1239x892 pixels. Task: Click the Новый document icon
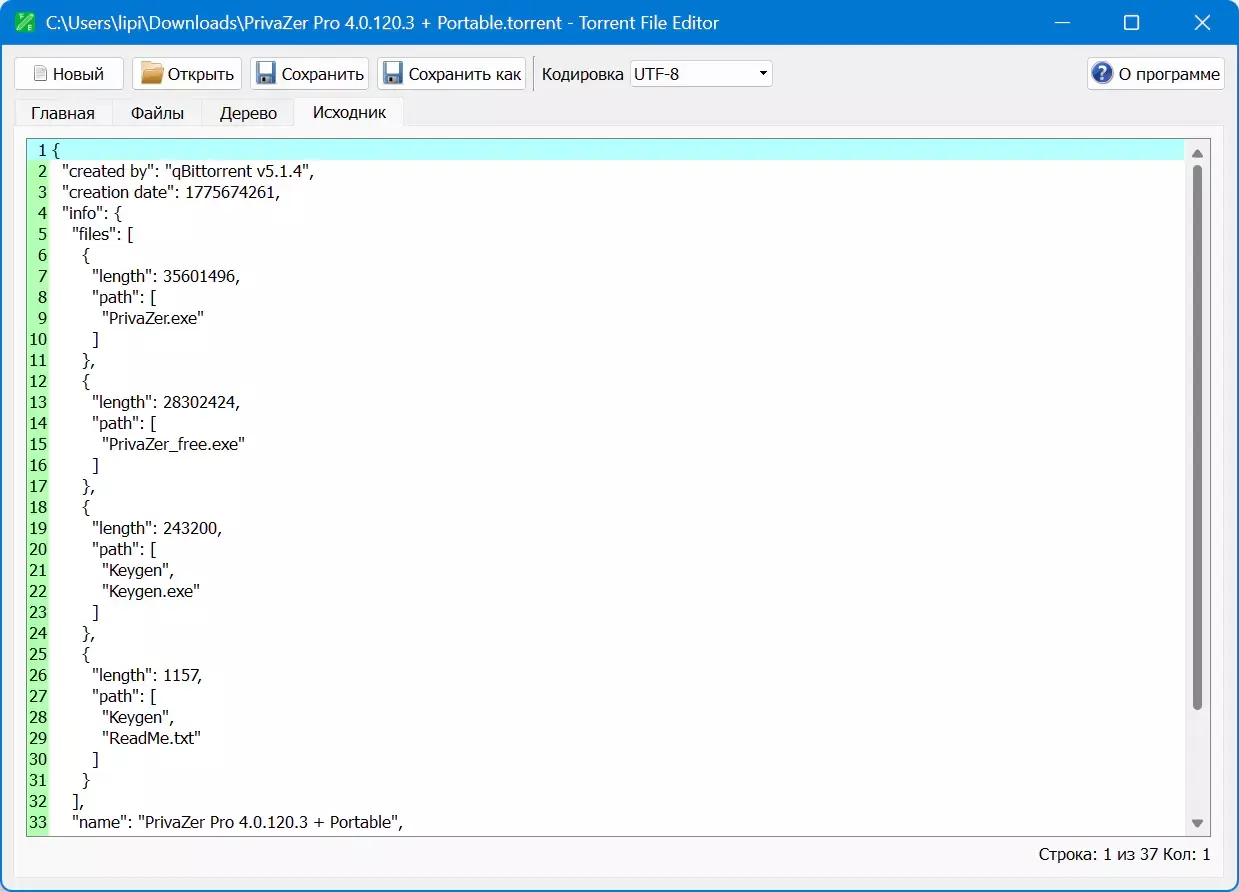click(40, 73)
